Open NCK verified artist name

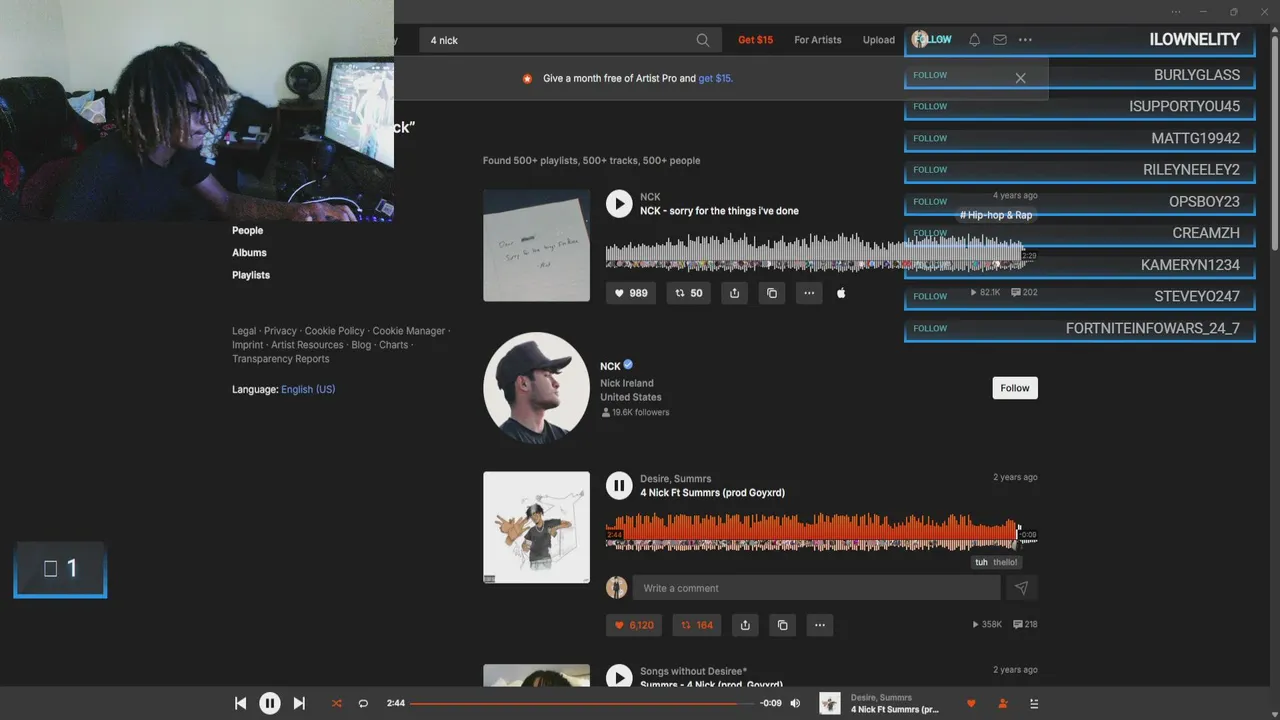(610, 366)
